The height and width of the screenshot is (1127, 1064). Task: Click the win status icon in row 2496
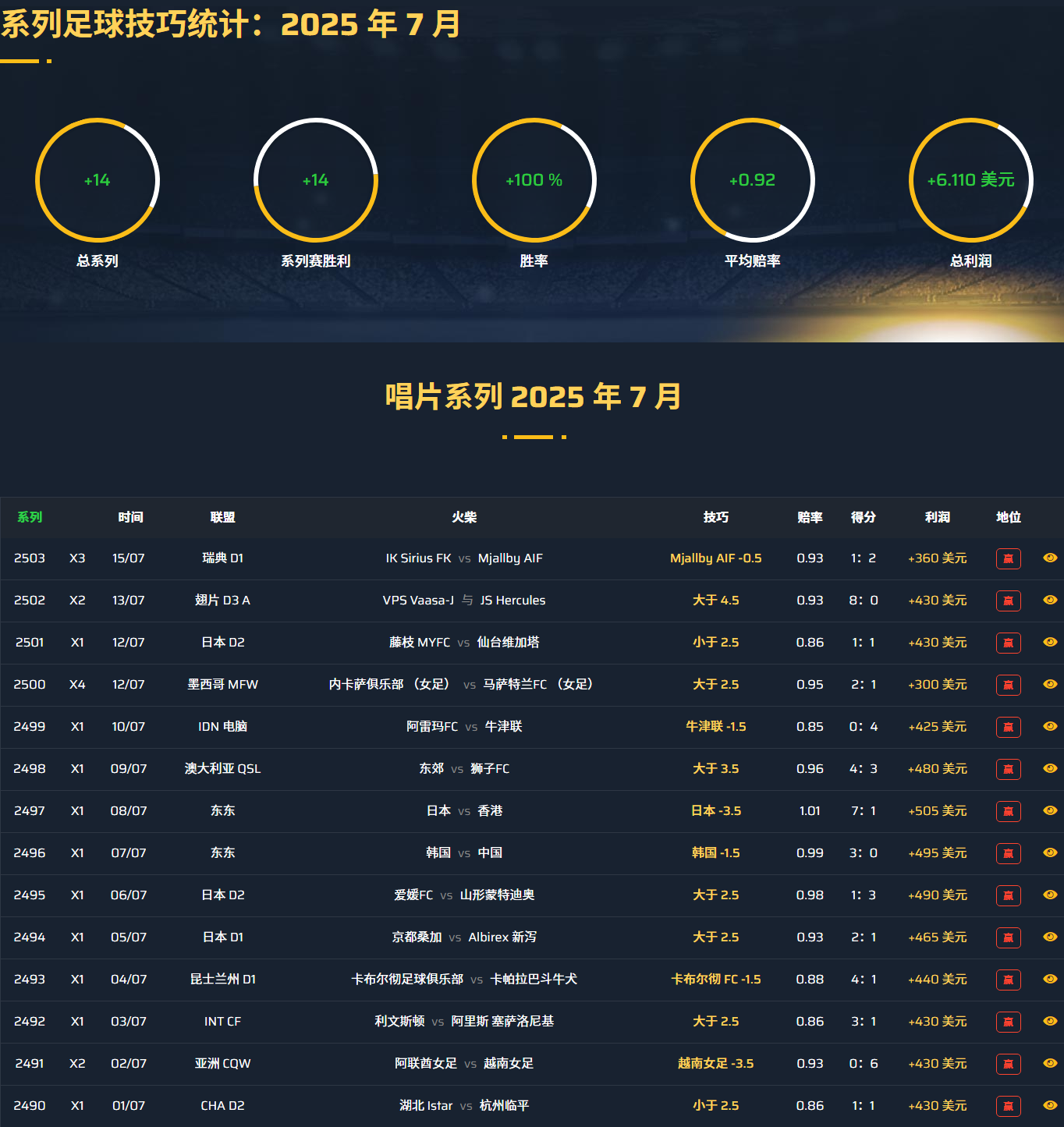click(x=1008, y=853)
